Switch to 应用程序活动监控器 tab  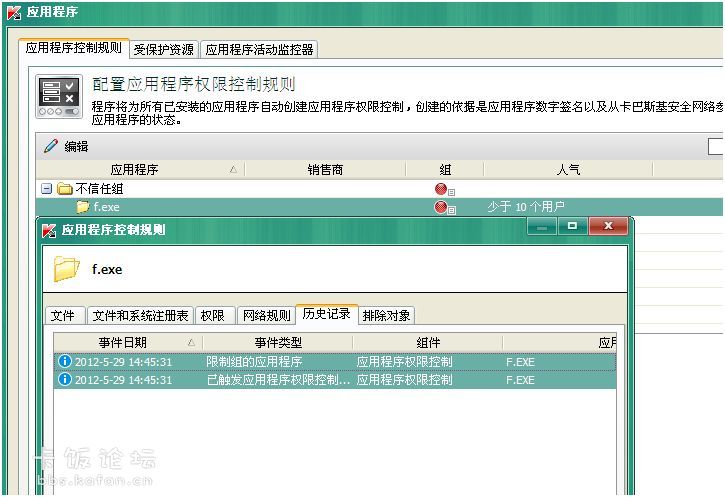click(259, 49)
